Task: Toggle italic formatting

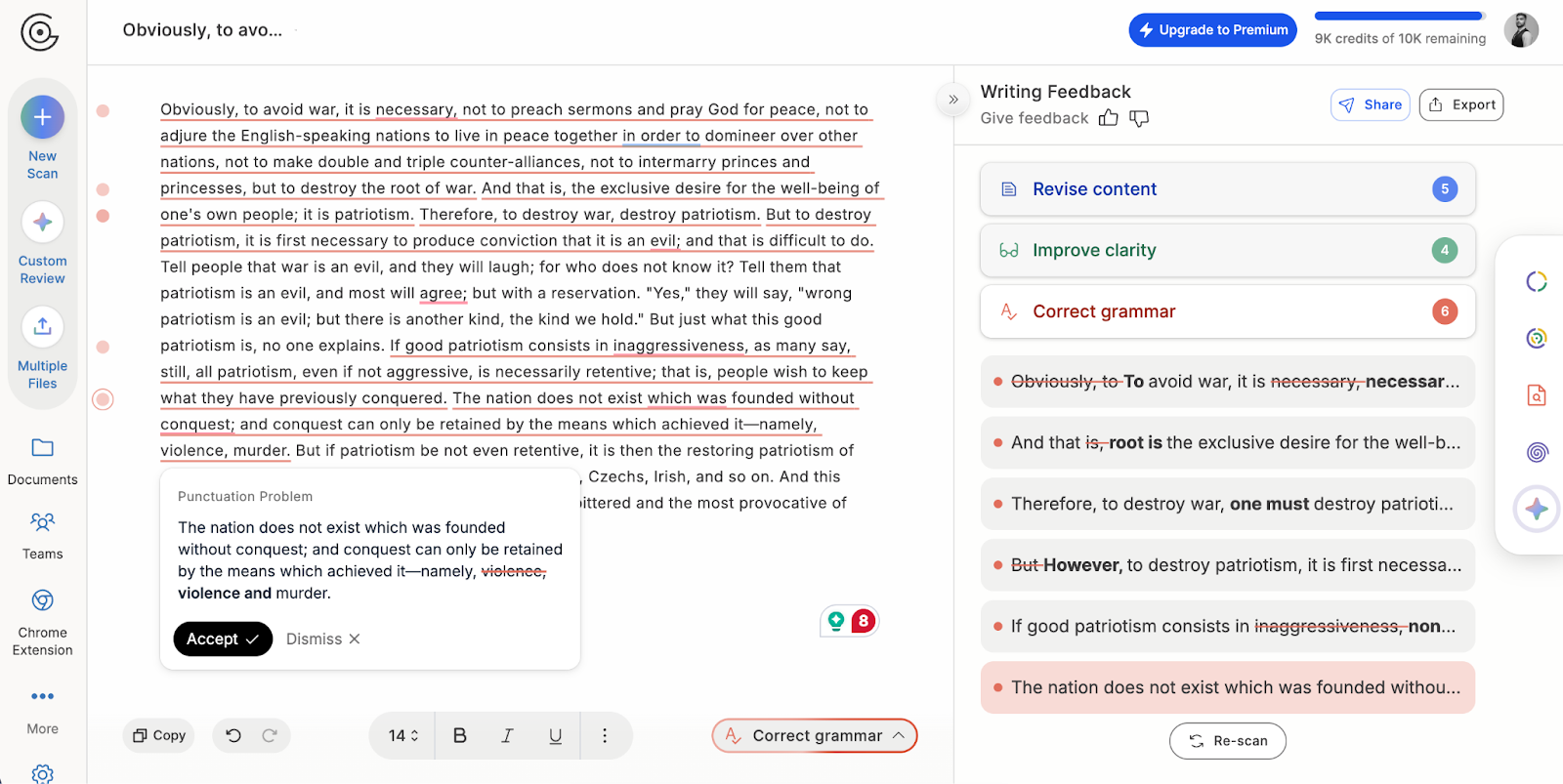Action: point(507,736)
